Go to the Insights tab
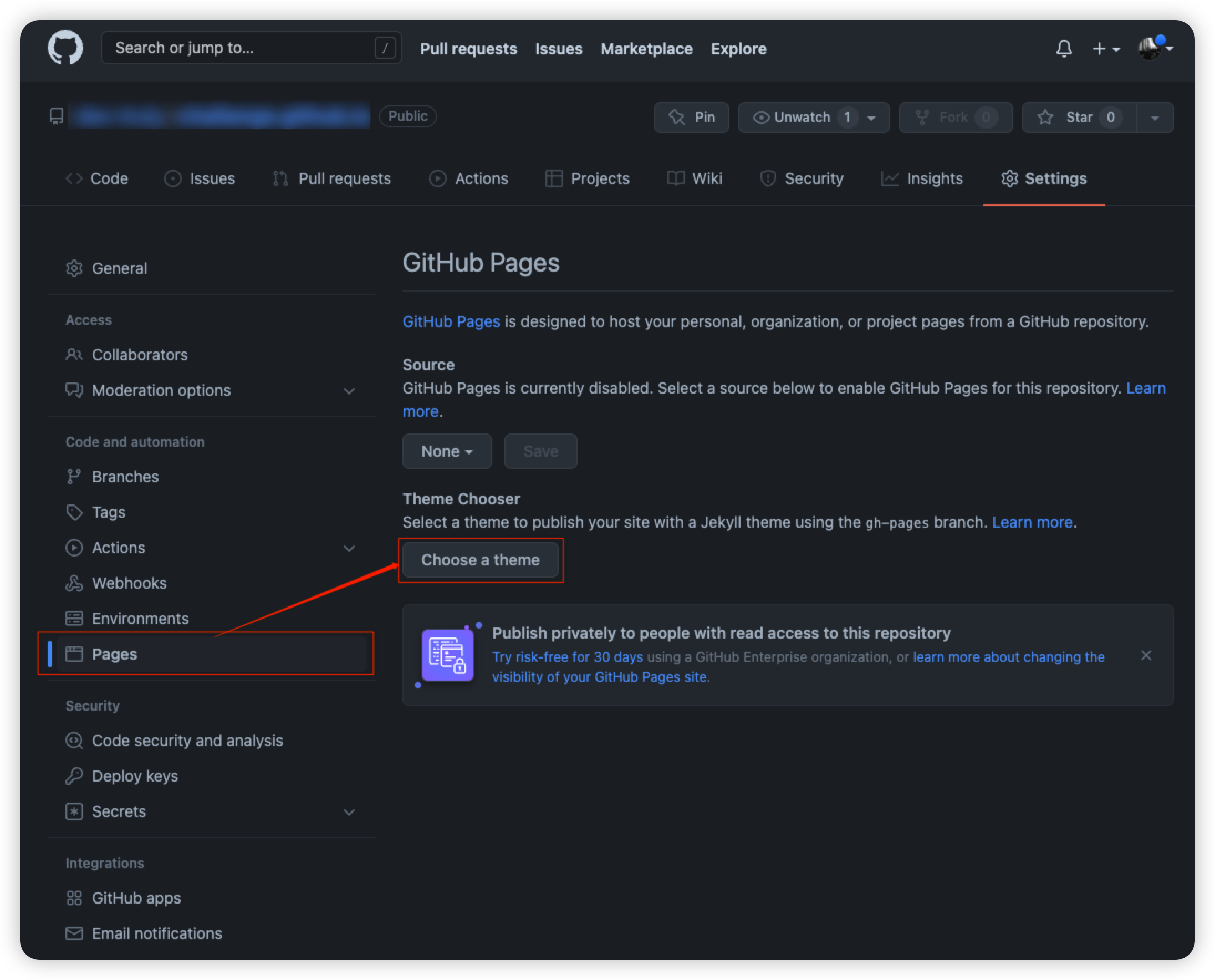1215x980 pixels. click(922, 178)
